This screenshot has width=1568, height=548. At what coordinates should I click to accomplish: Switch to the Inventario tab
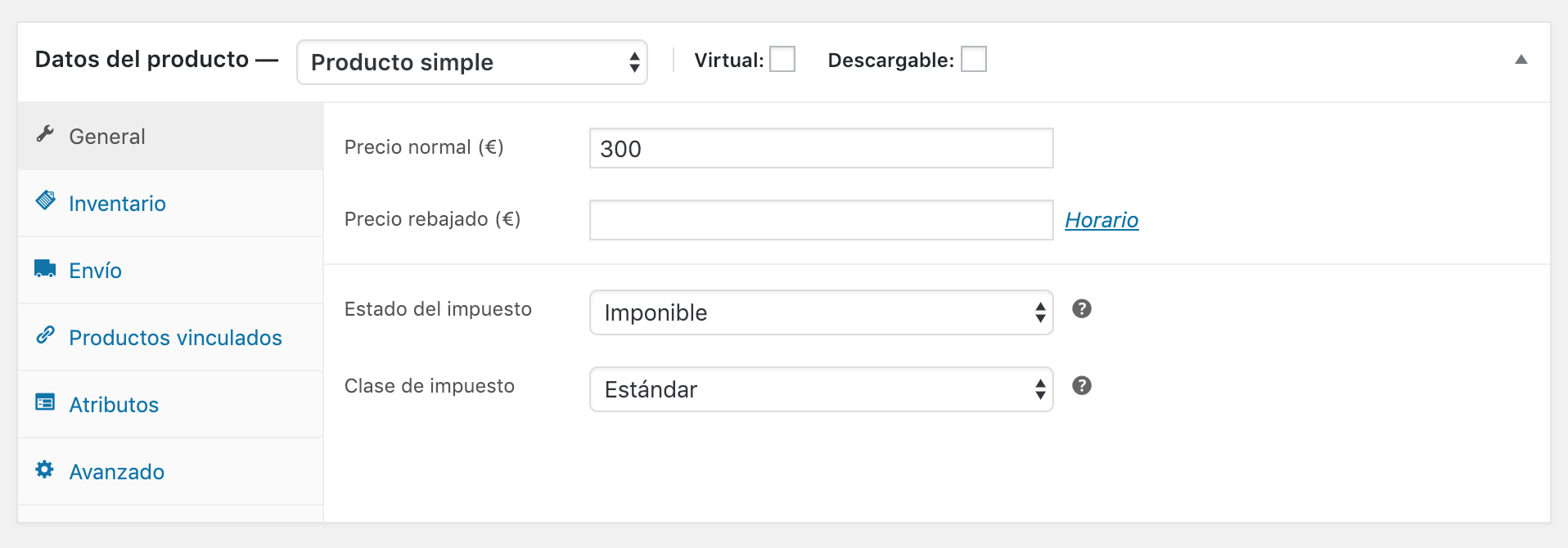click(x=117, y=204)
